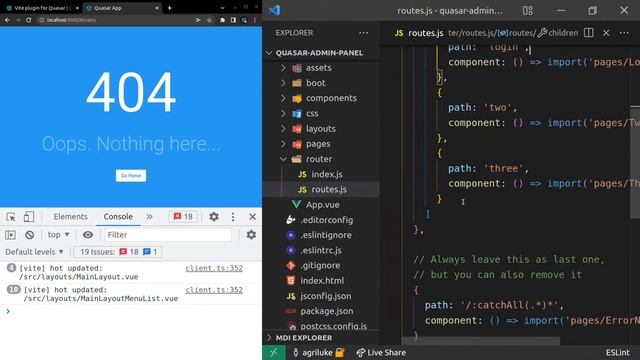Image resolution: width=640 pixels, height=360 pixels.
Task: Select the Quasar App browser tab
Action: (122, 8)
